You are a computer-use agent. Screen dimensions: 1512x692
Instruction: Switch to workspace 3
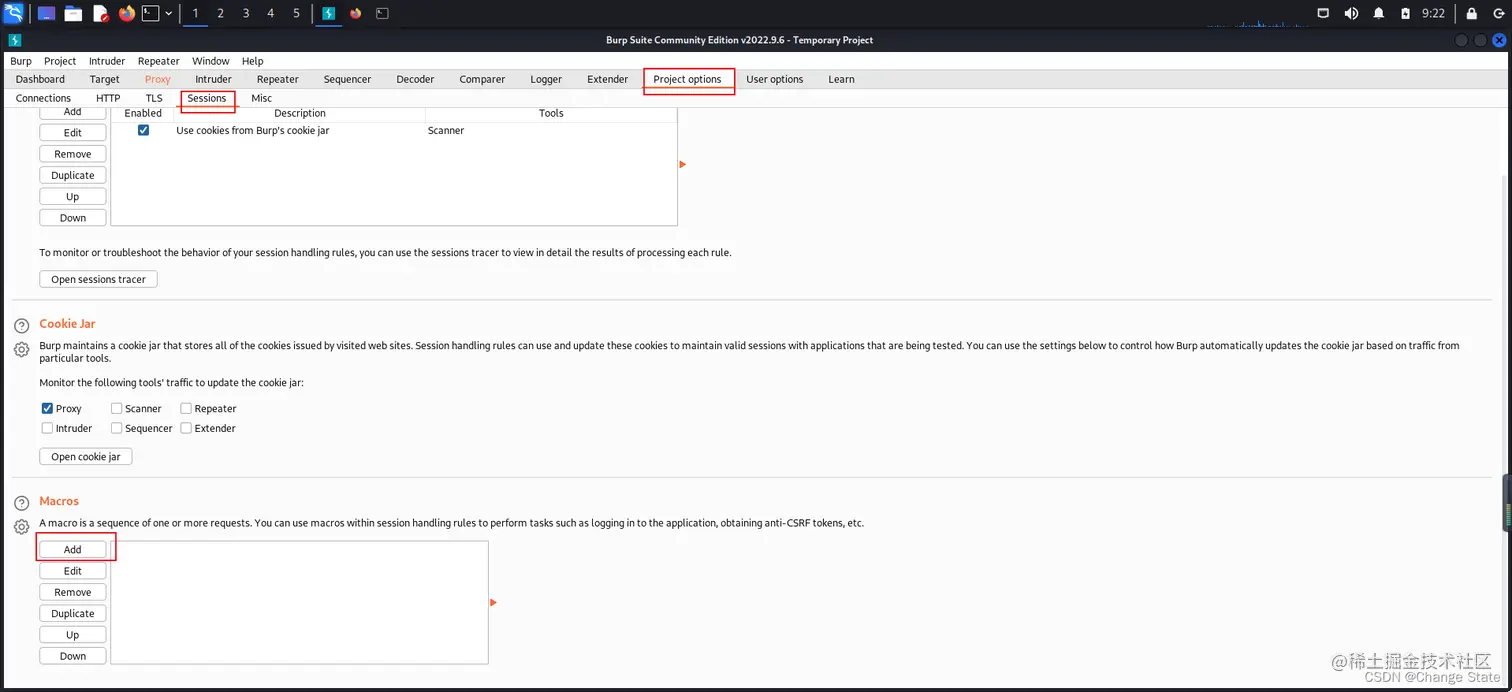pyautogui.click(x=246, y=13)
